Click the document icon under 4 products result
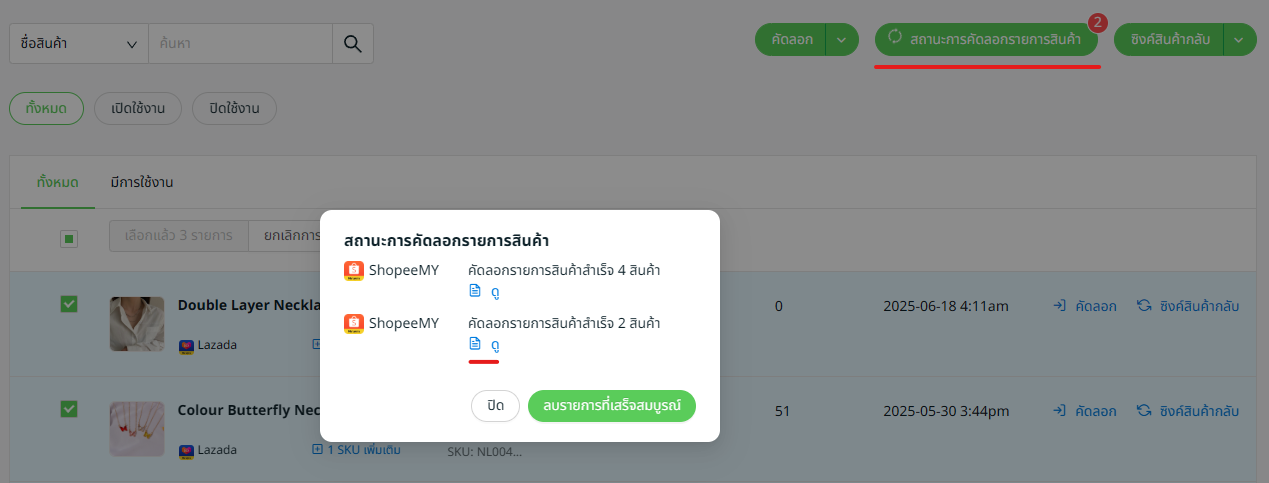 [x=476, y=291]
